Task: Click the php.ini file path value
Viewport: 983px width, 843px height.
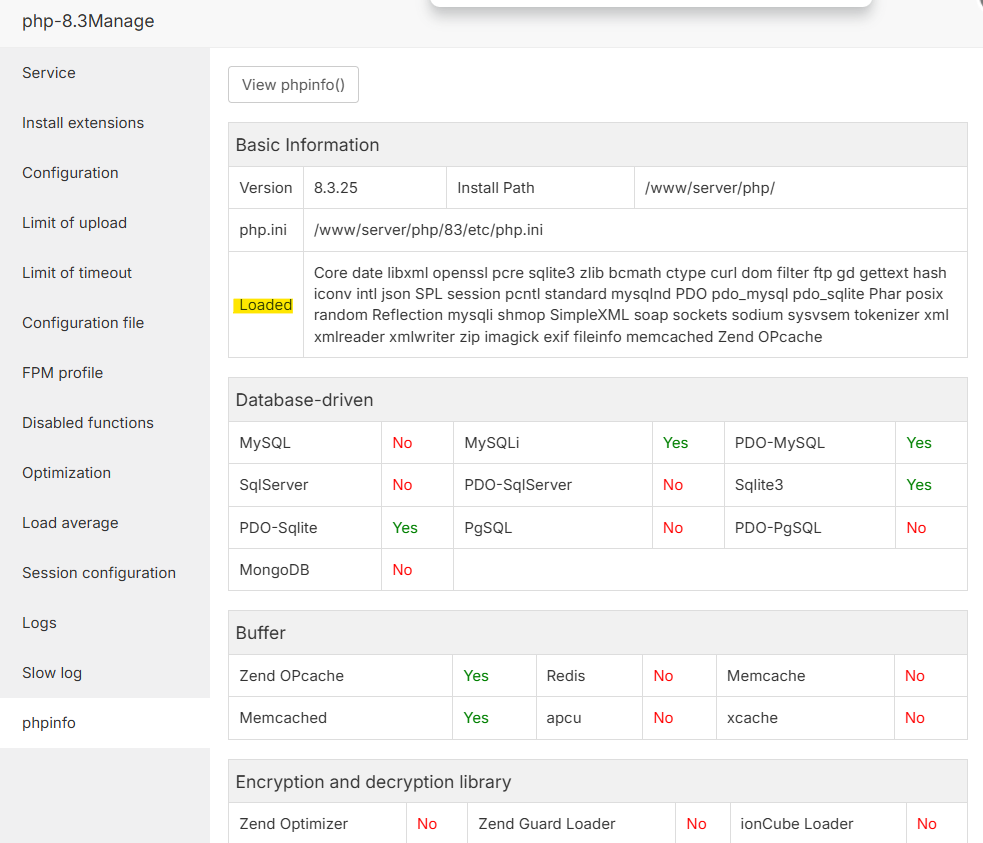Action: tap(428, 230)
